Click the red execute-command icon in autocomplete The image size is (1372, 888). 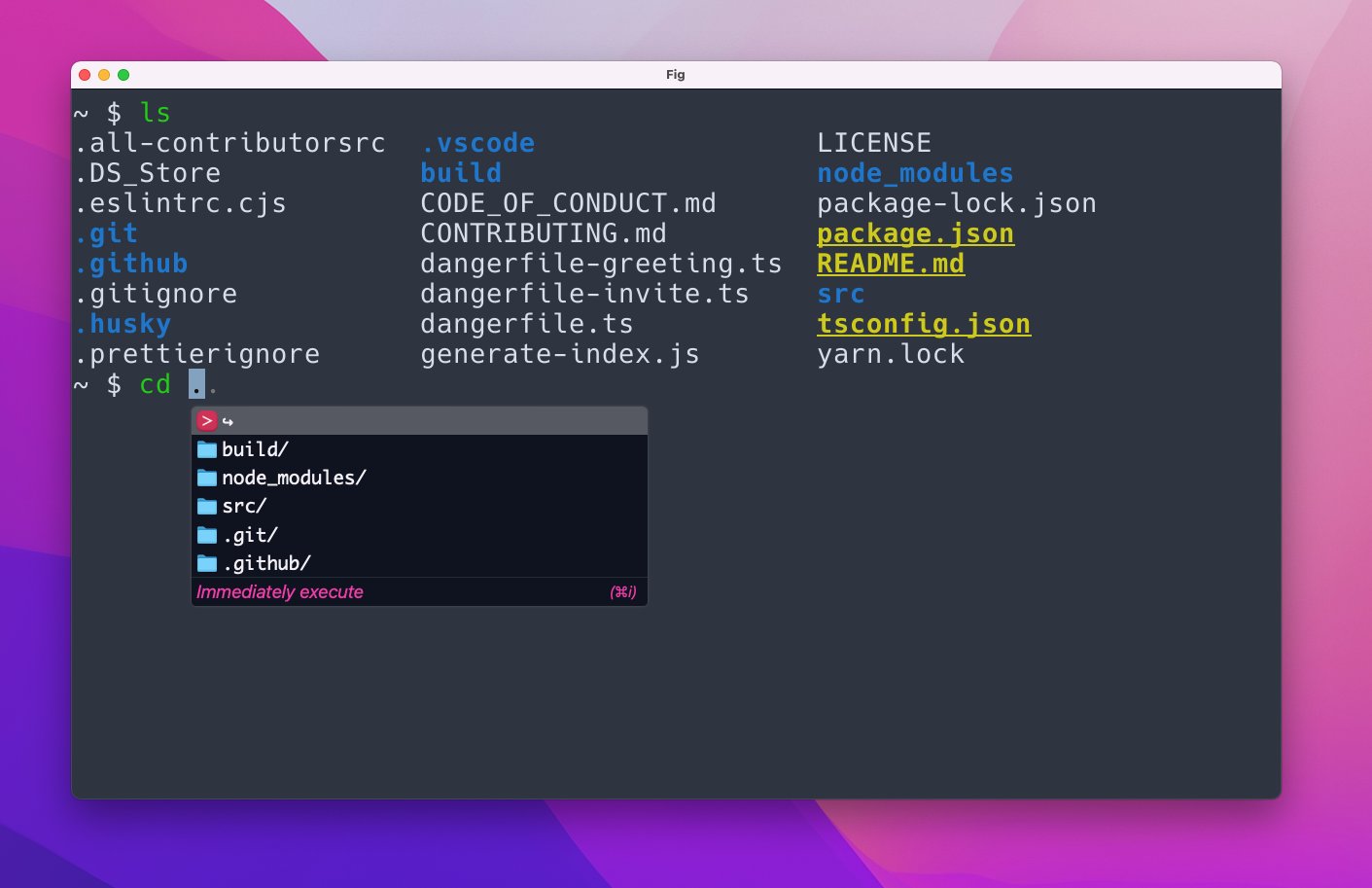point(206,421)
